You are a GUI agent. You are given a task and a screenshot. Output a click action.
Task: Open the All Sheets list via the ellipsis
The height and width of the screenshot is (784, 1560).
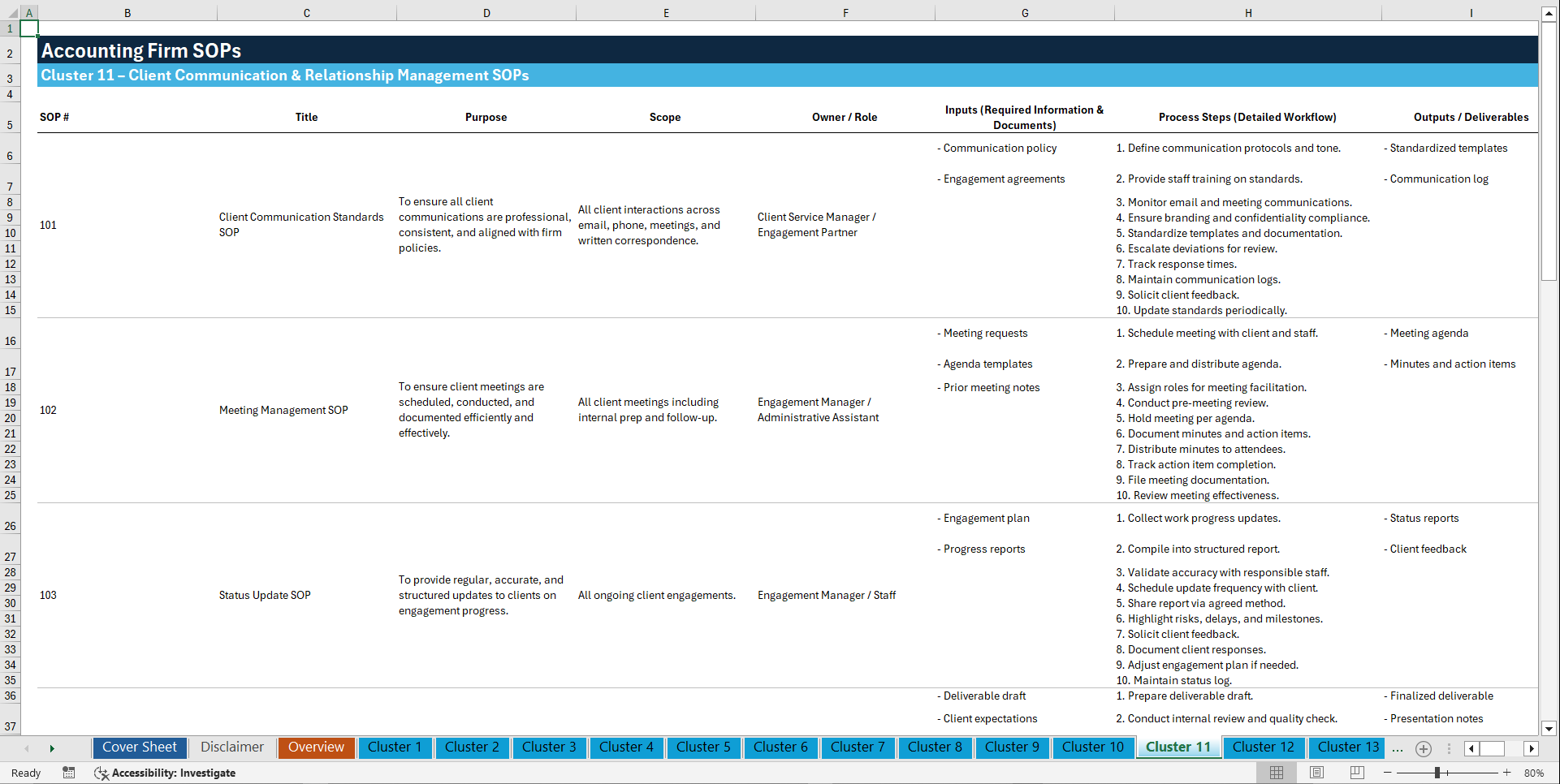tap(1398, 748)
